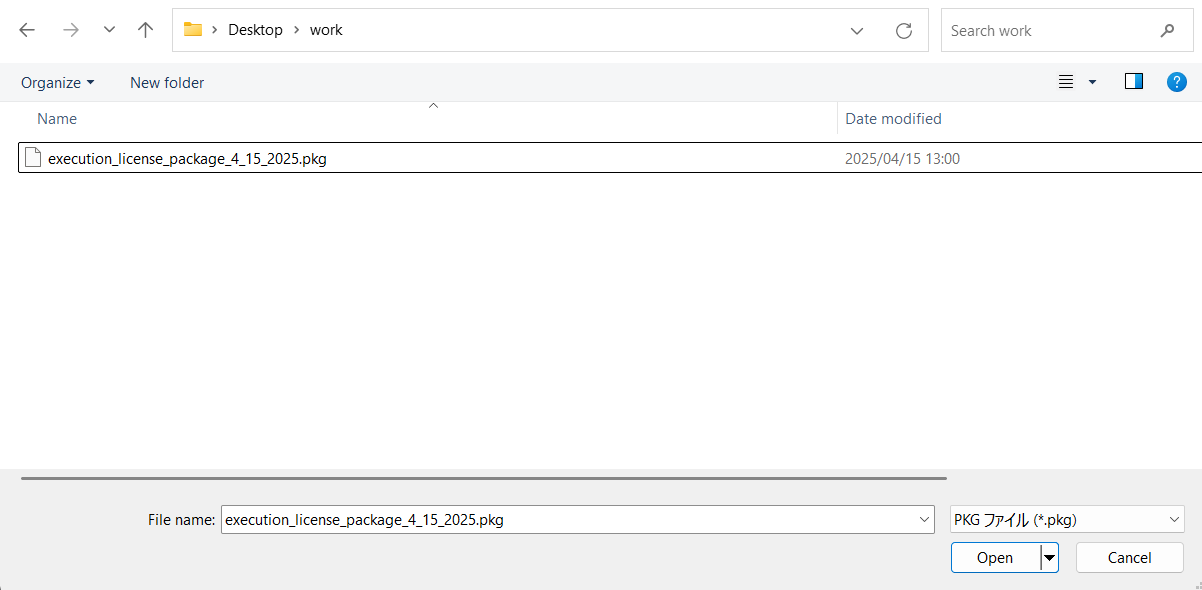Click the forward navigation arrow

point(70,30)
